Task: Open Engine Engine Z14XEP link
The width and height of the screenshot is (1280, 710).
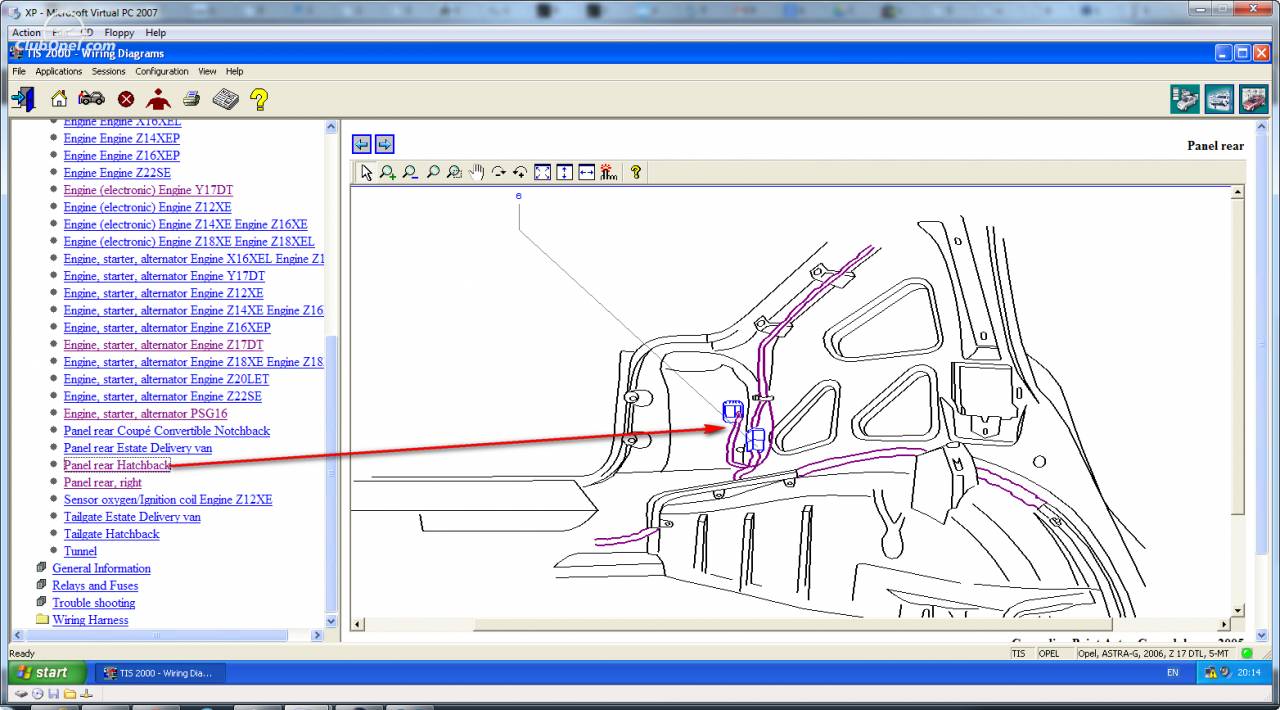Action: [121, 138]
